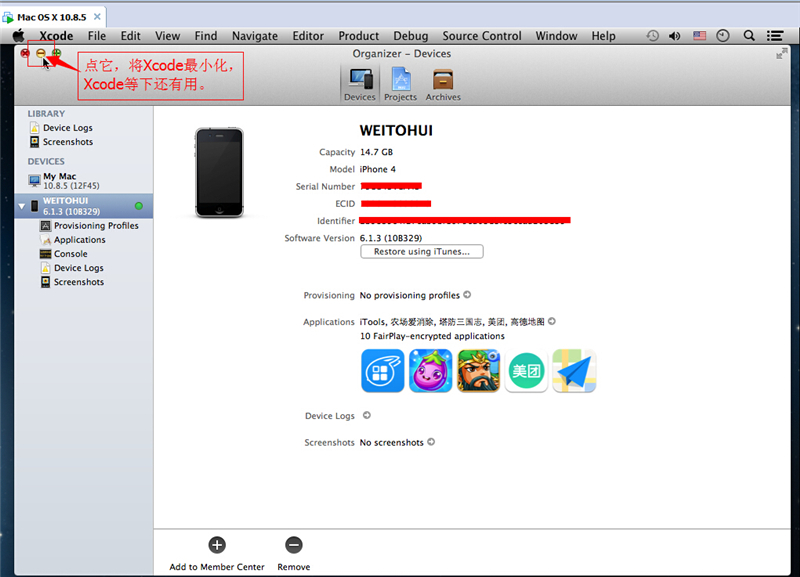Viewport: 800px width, 577px height.
Task: Open the Devices tab in Organizer
Action: click(x=360, y=85)
